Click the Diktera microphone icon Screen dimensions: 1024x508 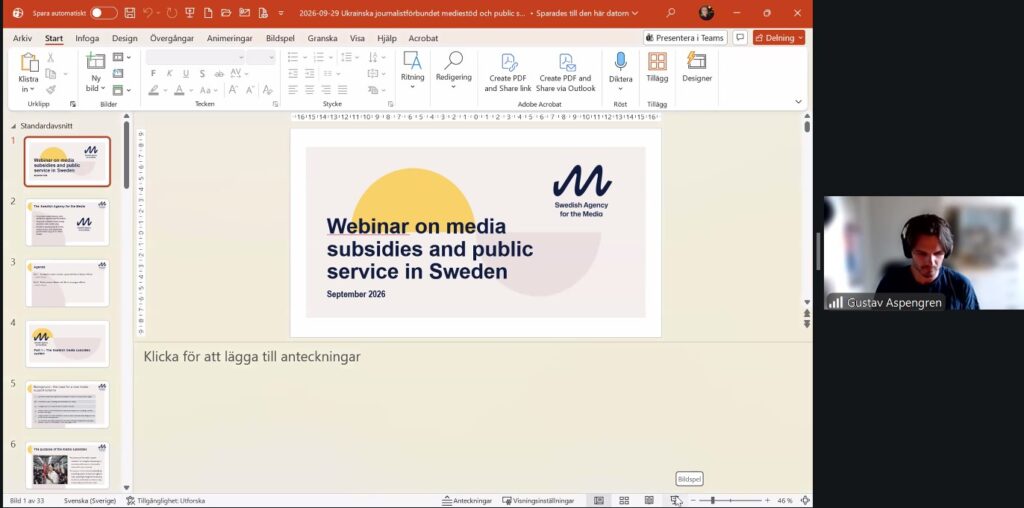click(620, 63)
